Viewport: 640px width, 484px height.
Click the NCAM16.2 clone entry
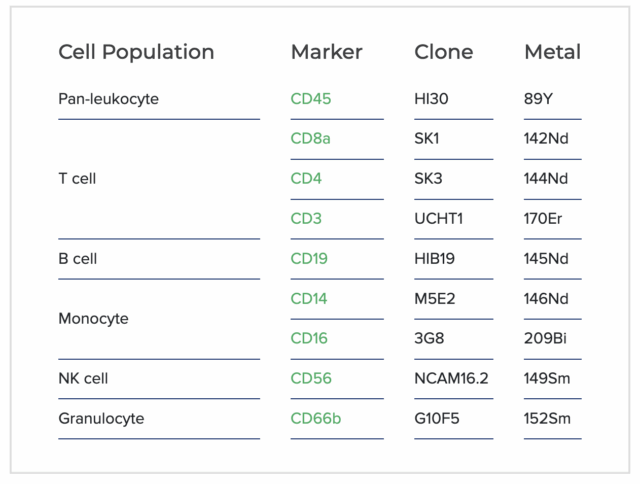point(451,379)
